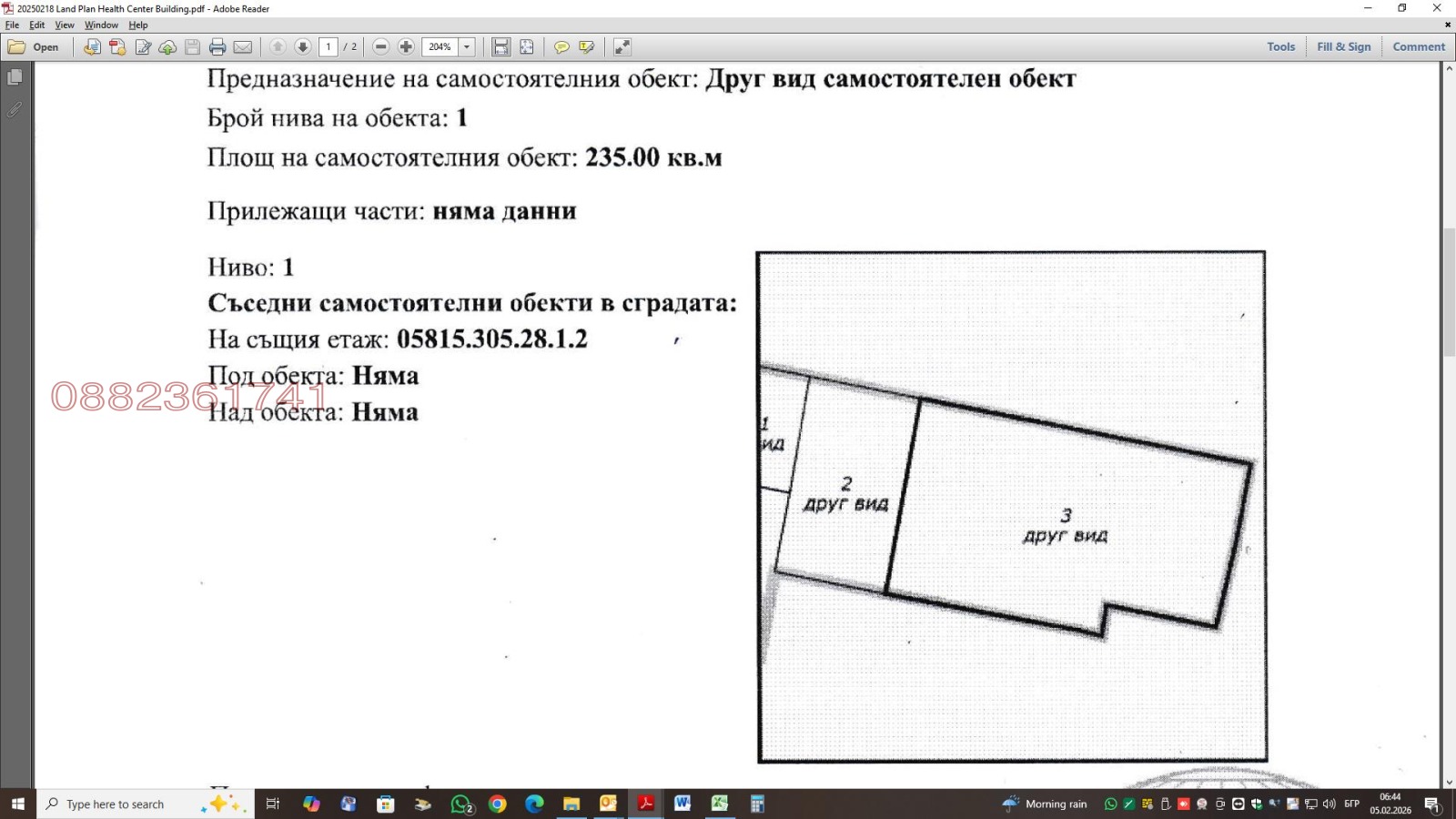
Task: Open the zoom level dropdown arrow
Action: 467,47
